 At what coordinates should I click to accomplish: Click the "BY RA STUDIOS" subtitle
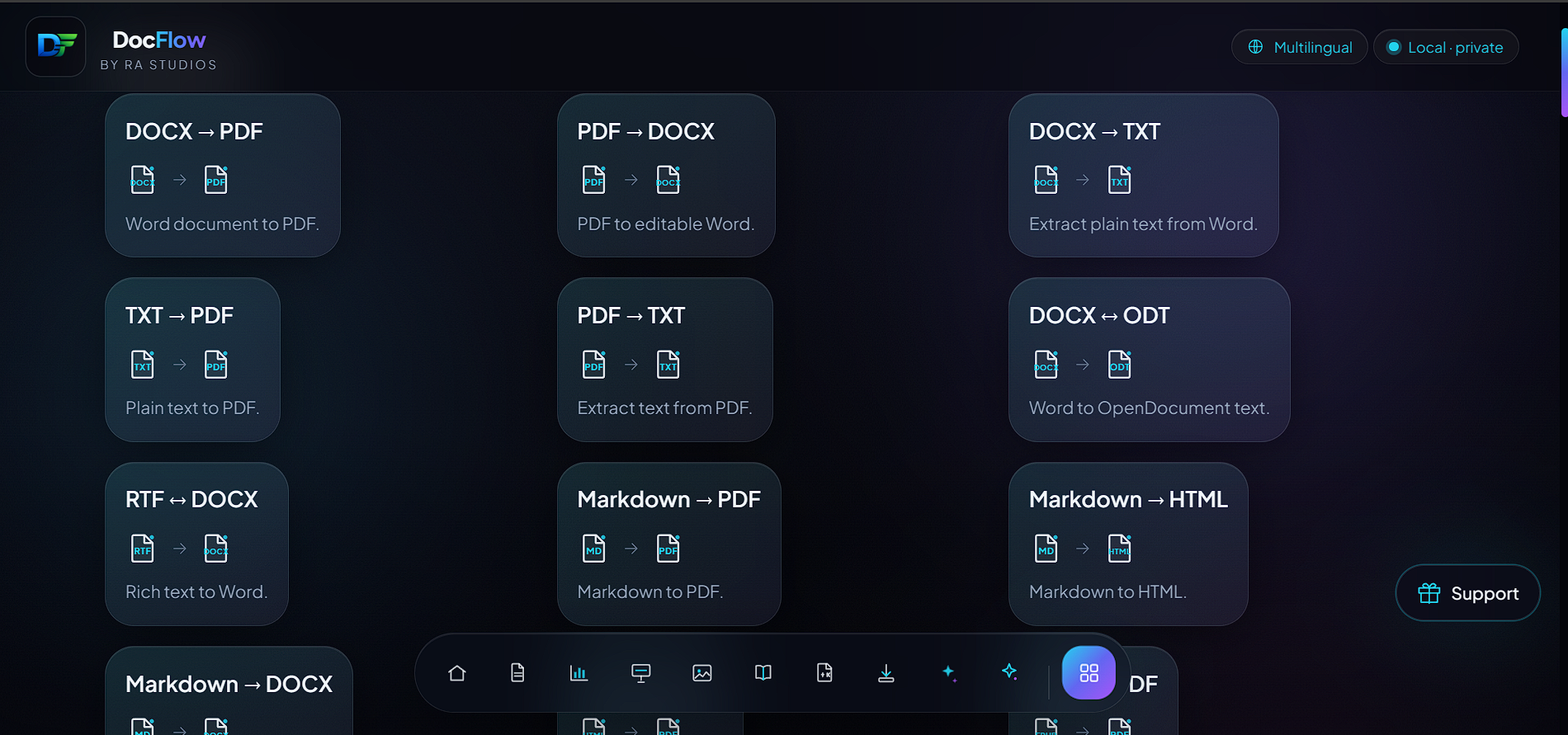coord(158,65)
